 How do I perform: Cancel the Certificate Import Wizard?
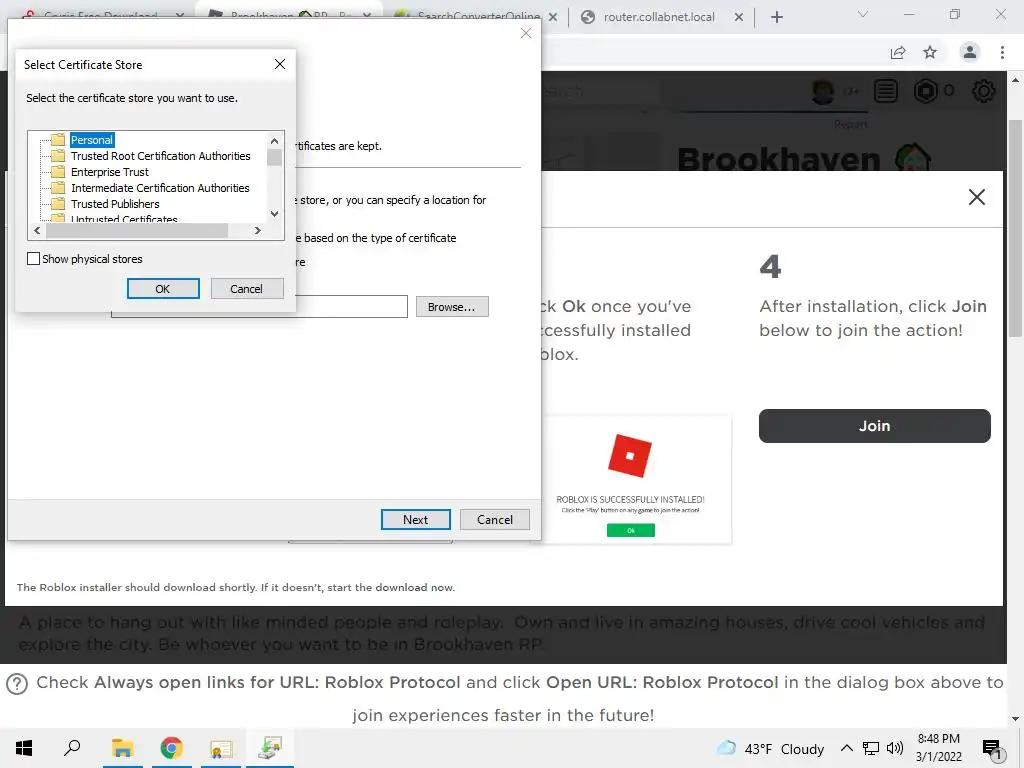pos(494,520)
